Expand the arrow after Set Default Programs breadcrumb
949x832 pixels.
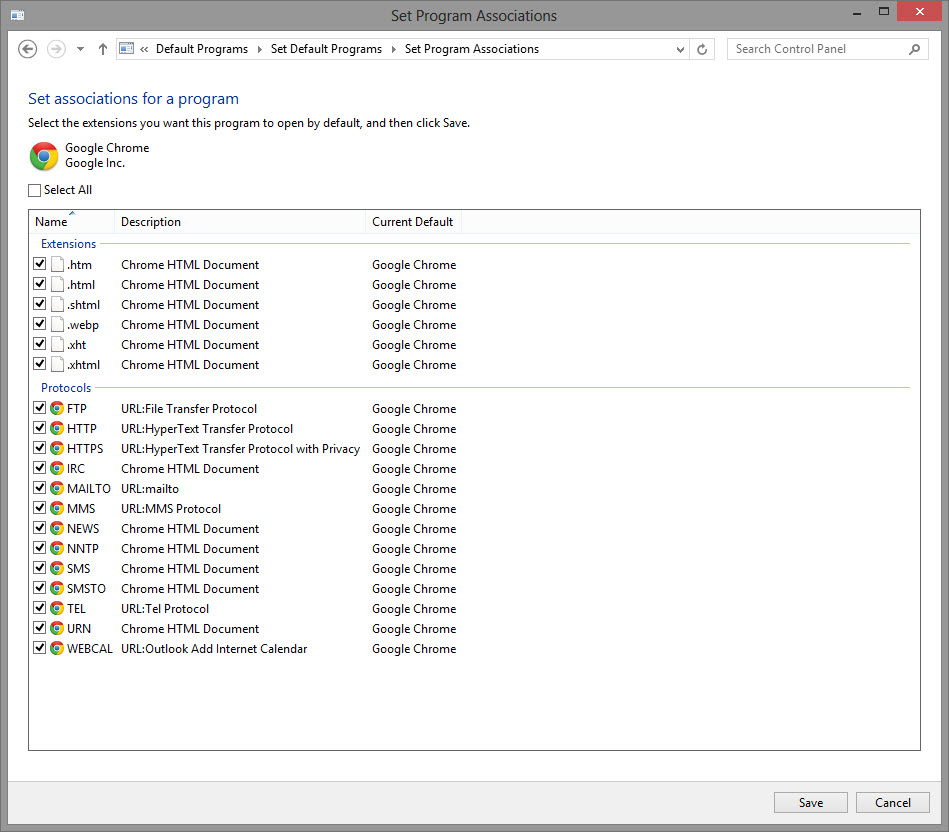coord(393,50)
